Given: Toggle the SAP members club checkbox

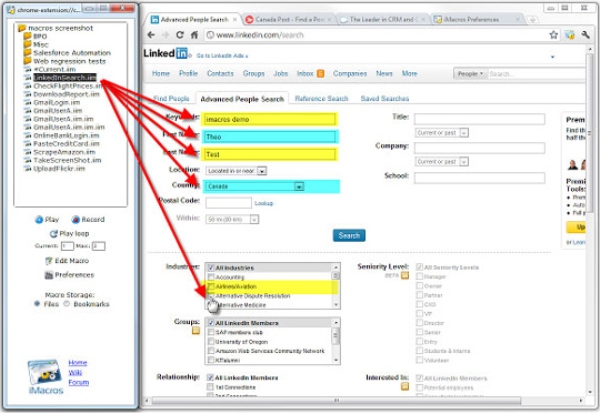Looking at the screenshot, I should [x=210, y=333].
